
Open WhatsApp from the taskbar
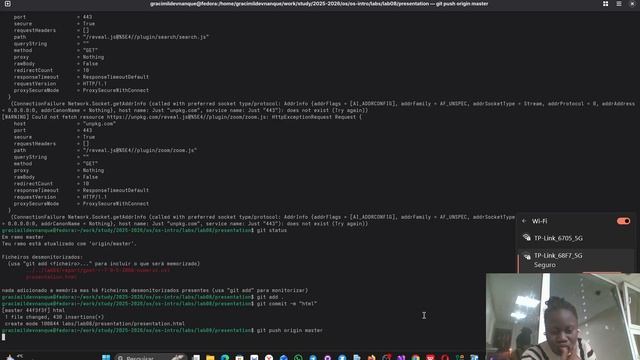(298, 357)
